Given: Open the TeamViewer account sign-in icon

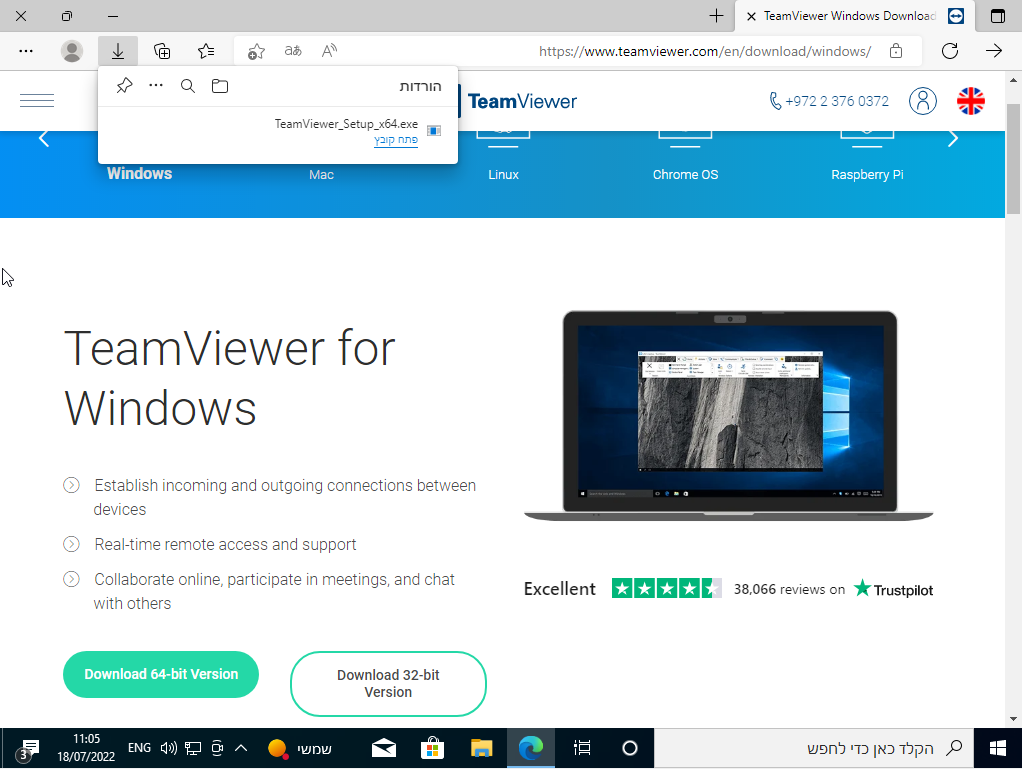Looking at the screenshot, I should coord(923,101).
